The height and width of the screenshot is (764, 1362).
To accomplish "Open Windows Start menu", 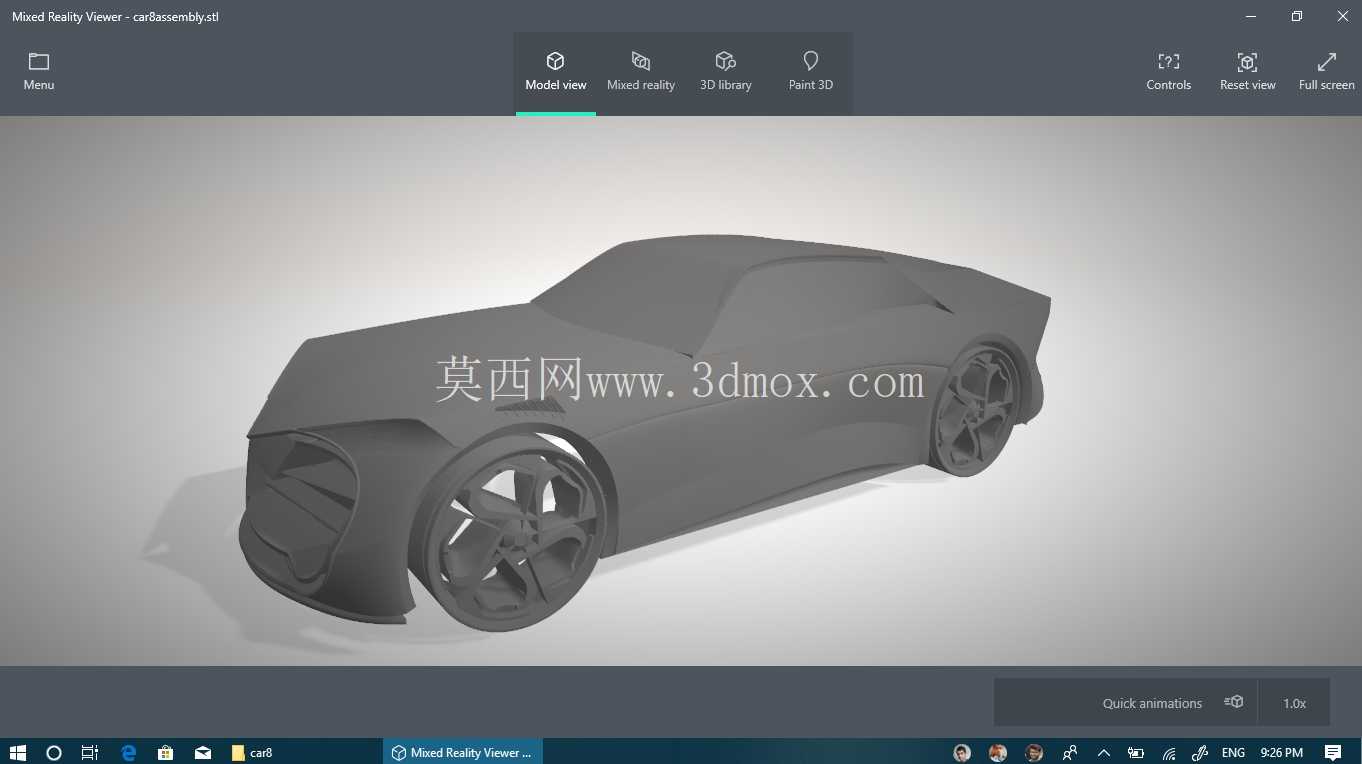I will (x=17, y=752).
